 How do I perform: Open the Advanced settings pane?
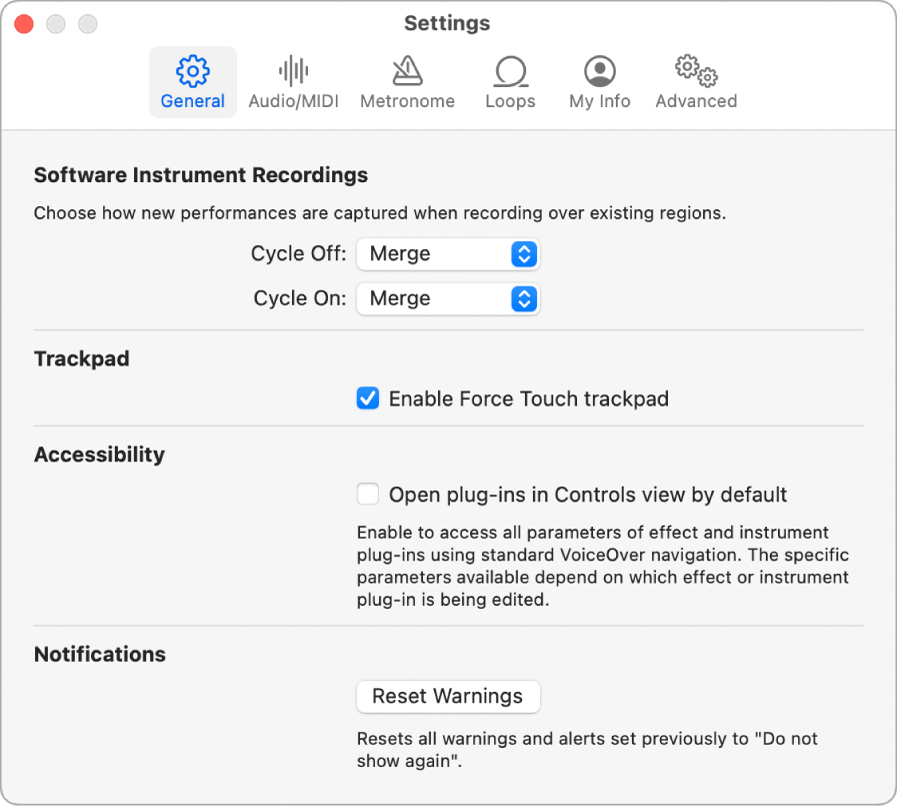[695, 82]
